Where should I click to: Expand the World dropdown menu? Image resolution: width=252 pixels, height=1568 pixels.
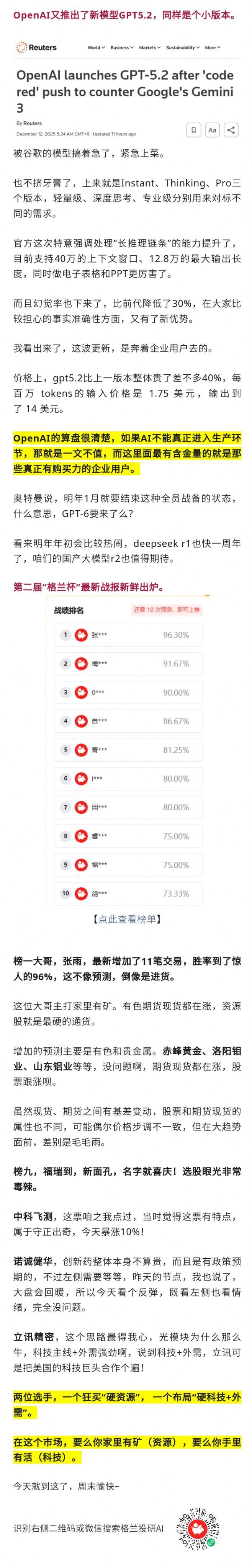[96, 47]
